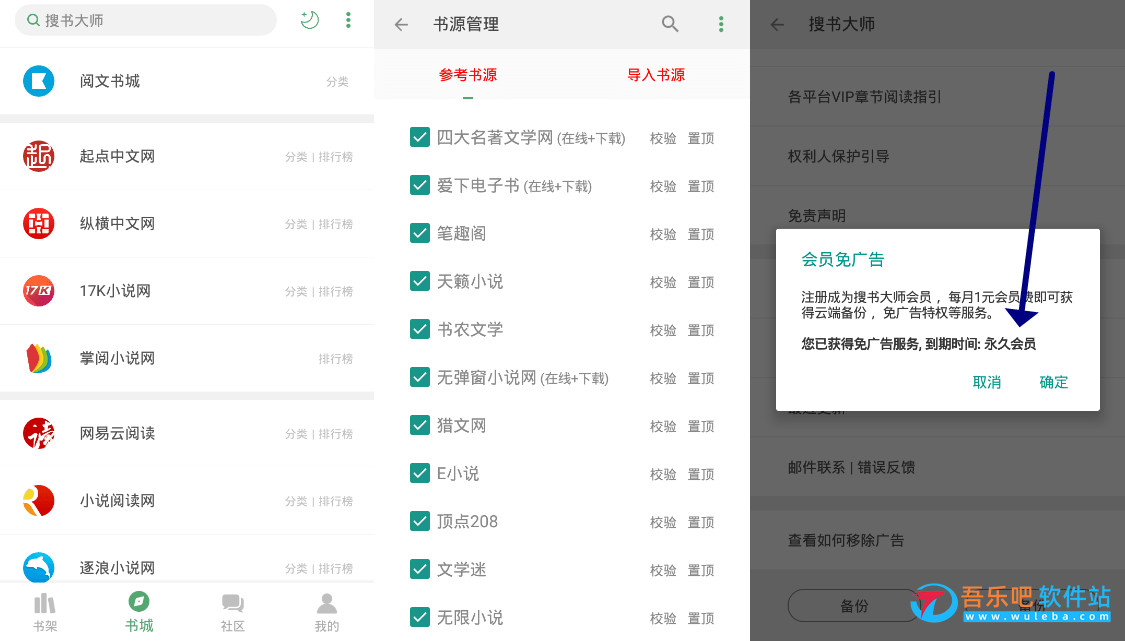Viewport: 1125px width, 641px height.
Task: Tap 置顶 for 无限小说
Action: tap(701, 618)
